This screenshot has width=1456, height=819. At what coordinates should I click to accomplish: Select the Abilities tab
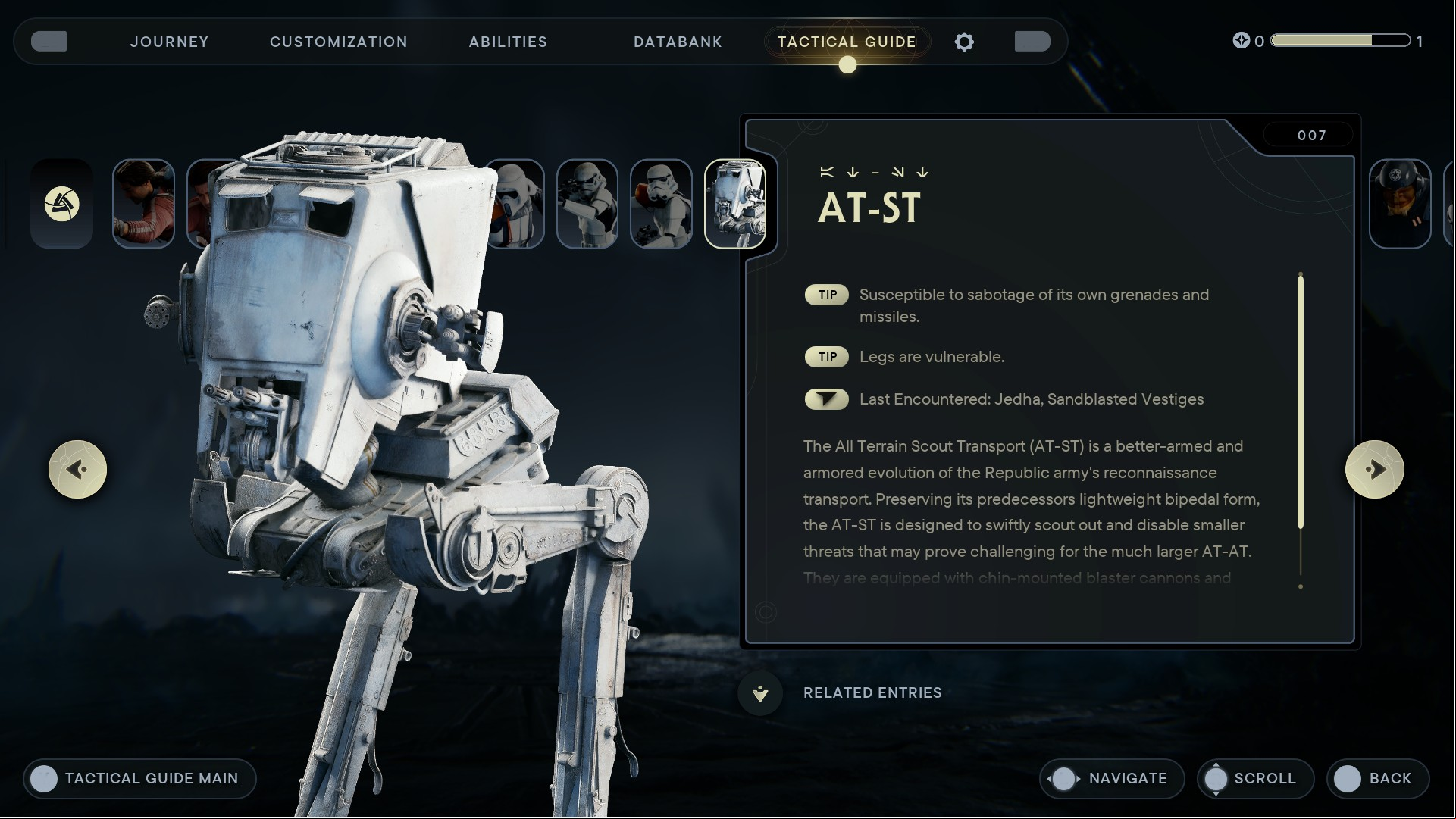click(x=508, y=42)
